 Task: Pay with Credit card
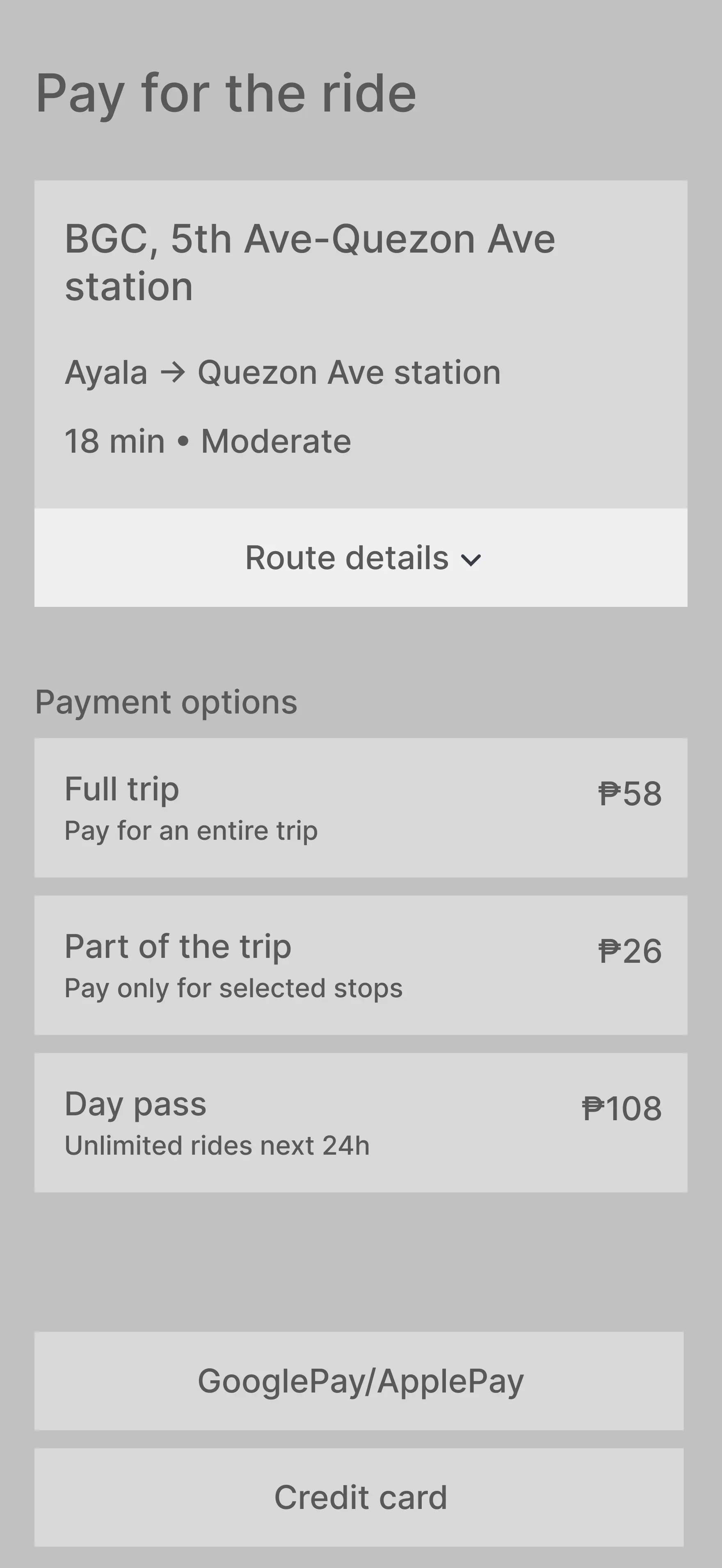pyautogui.click(x=359, y=1497)
